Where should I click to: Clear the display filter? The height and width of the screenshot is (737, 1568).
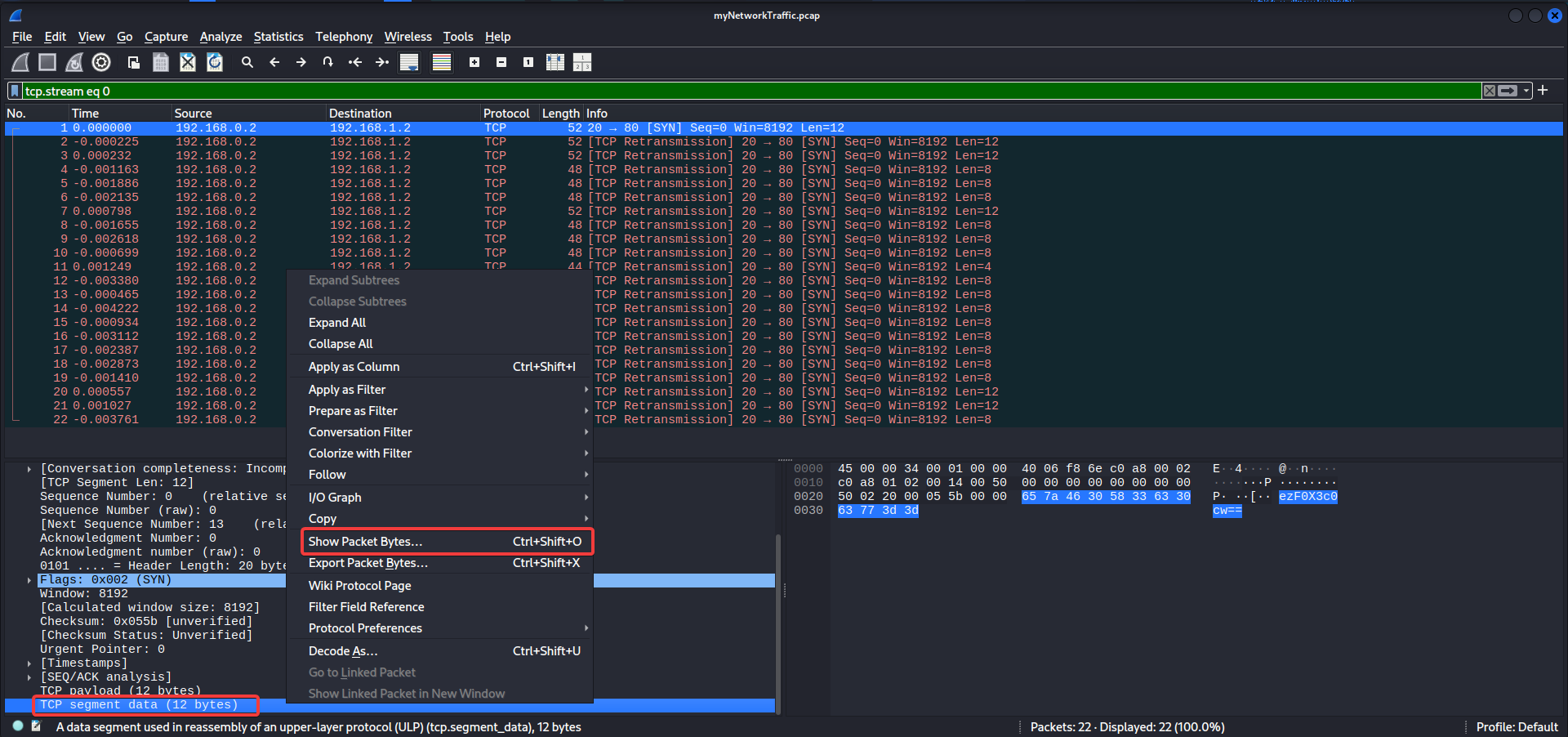[1490, 91]
